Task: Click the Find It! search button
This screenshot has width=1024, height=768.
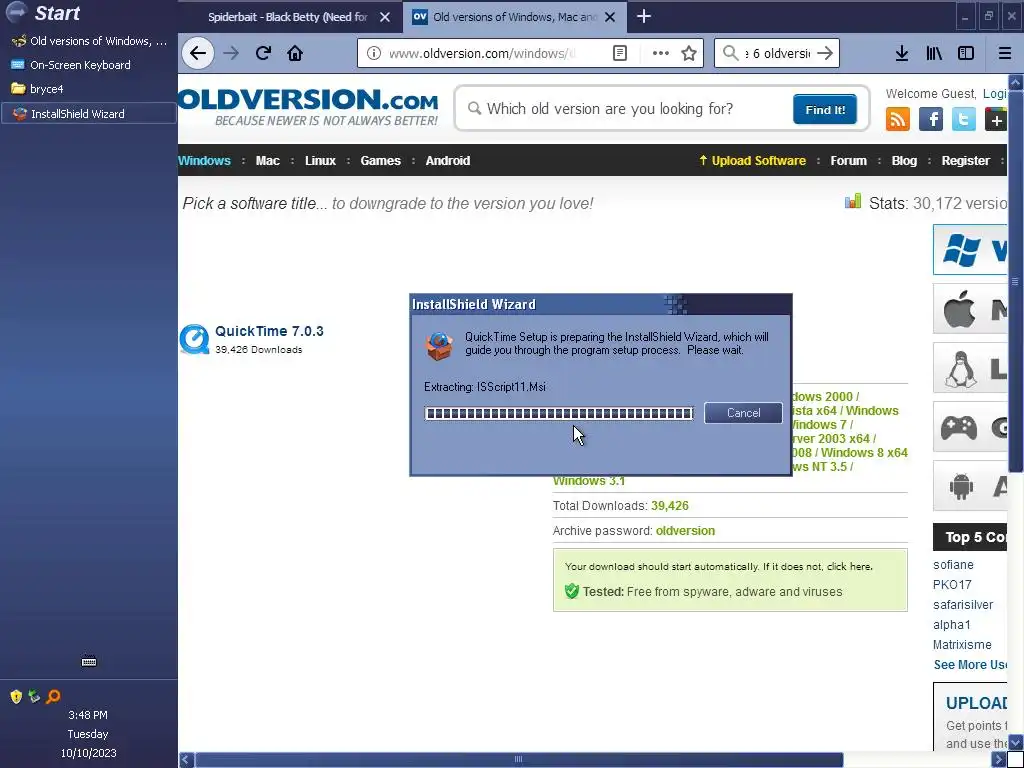Action: (x=825, y=109)
